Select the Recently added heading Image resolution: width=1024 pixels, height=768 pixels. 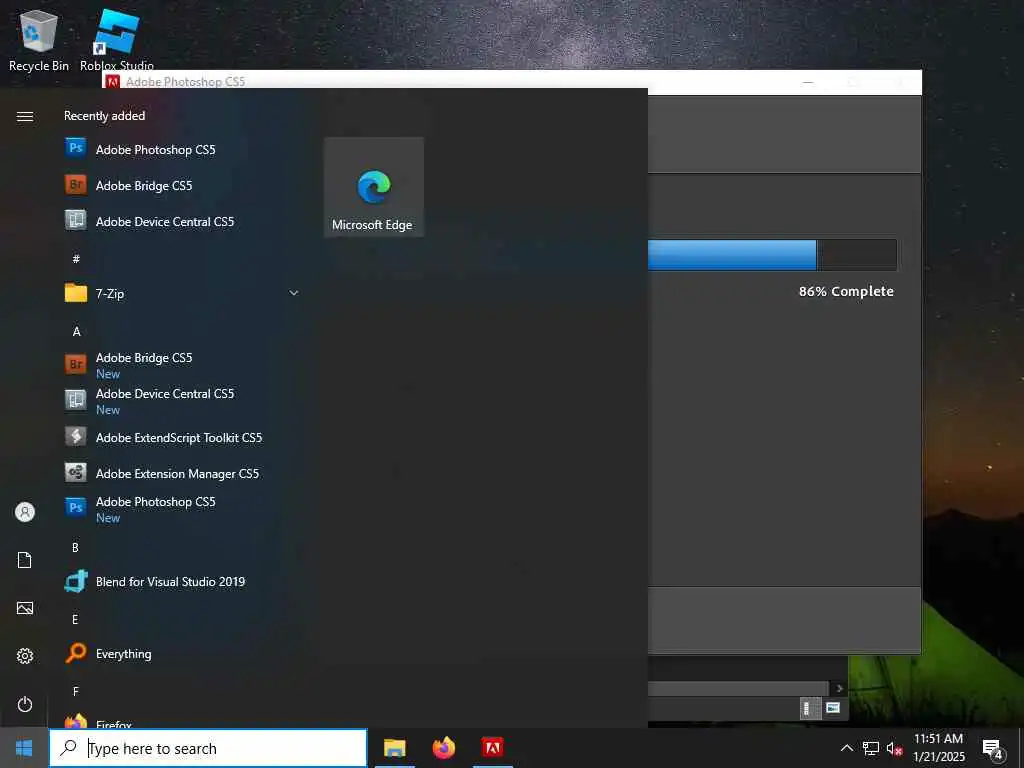(x=104, y=116)
